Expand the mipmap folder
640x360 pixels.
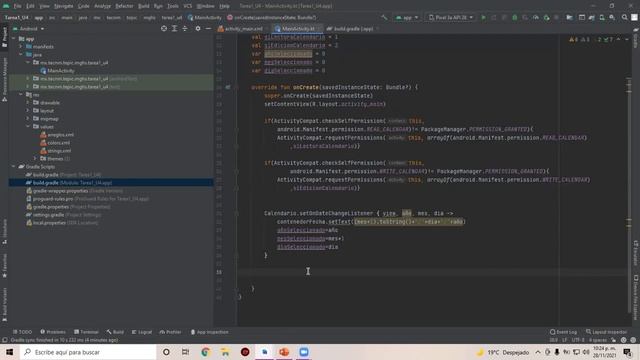pyautogui.click(x=28, y=119)
